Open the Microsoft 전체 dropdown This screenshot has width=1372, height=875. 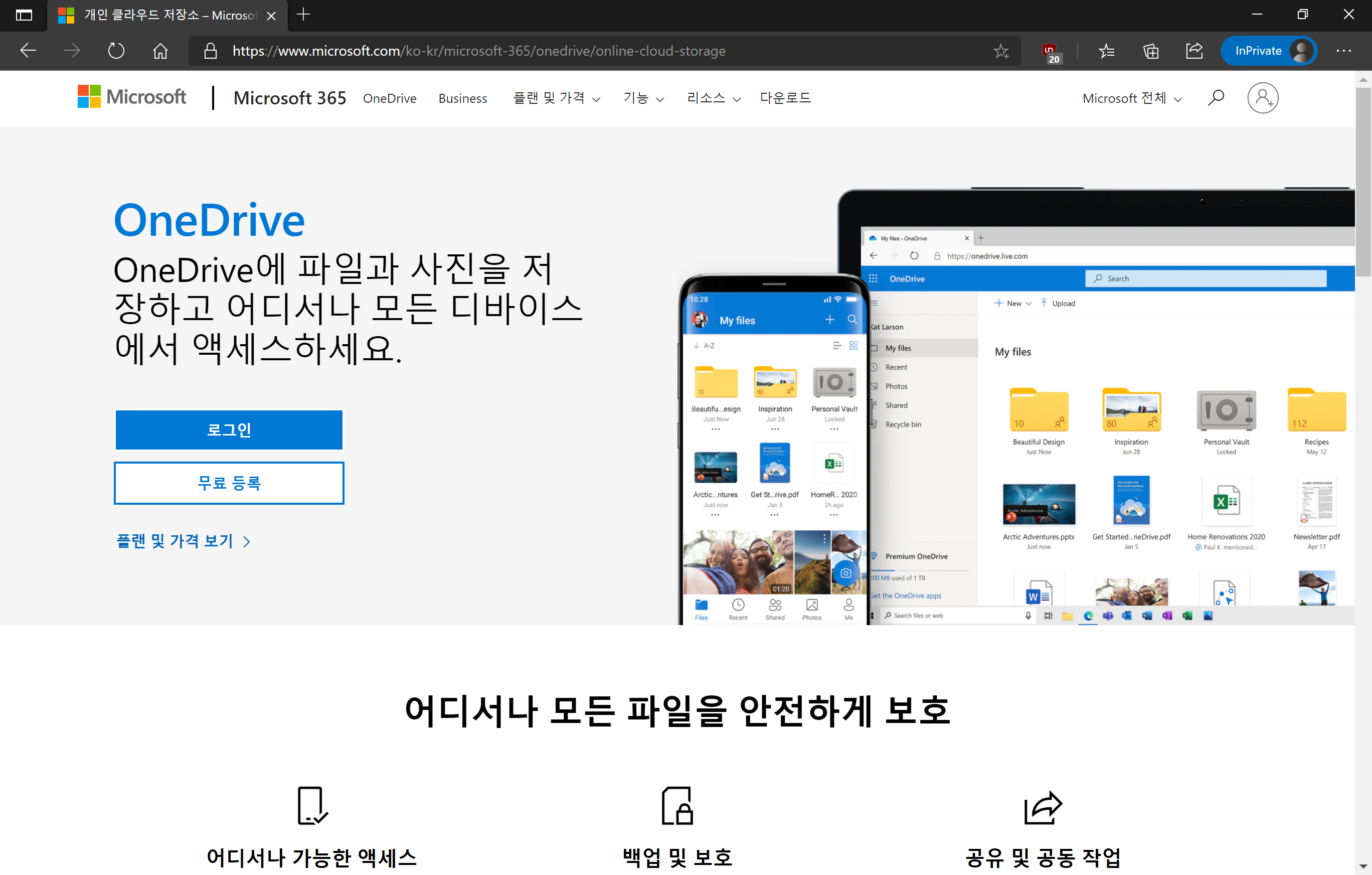pos(1132,98)
